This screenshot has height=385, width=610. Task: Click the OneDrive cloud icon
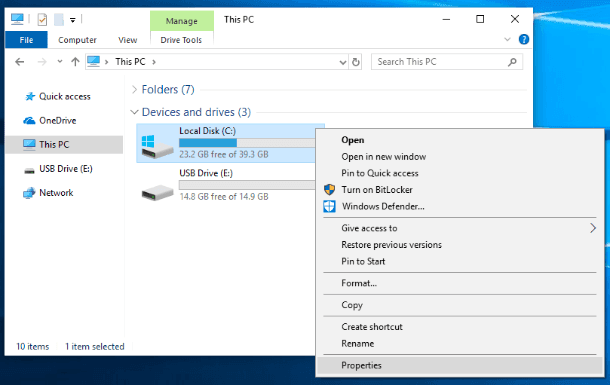(x=29, y=121)
